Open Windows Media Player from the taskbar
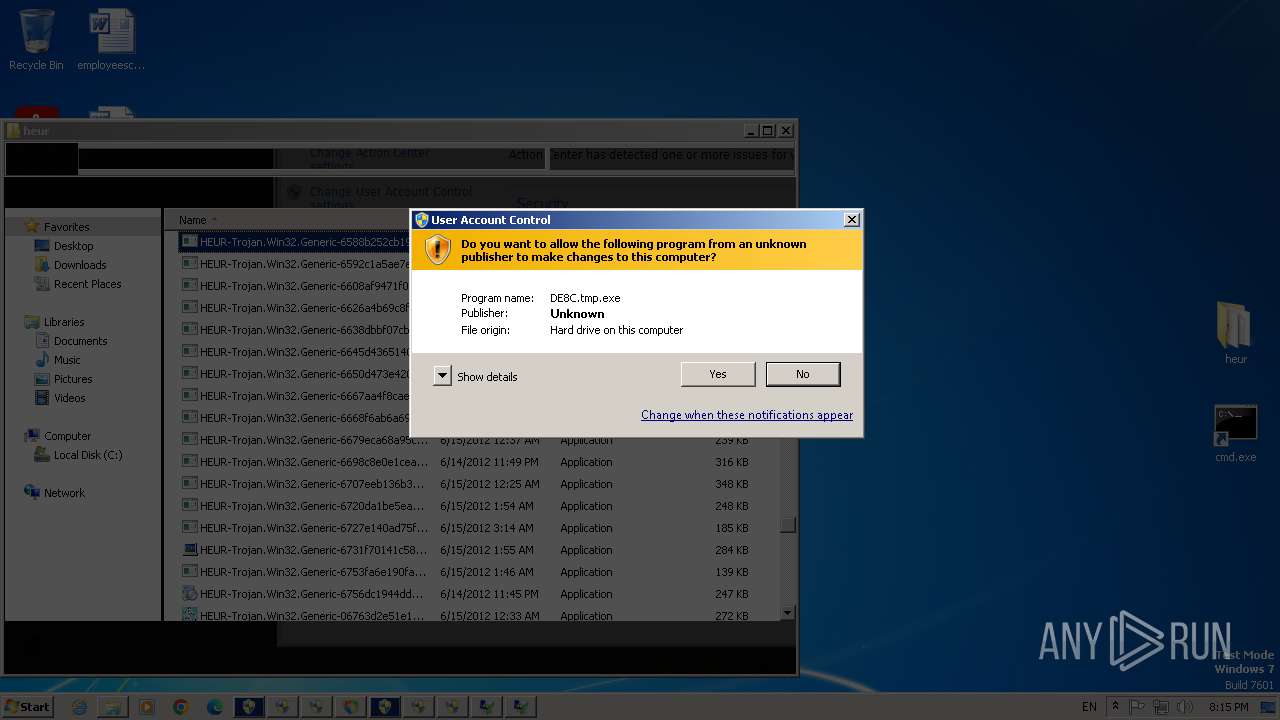1280x720 pixels. point(147,707)
